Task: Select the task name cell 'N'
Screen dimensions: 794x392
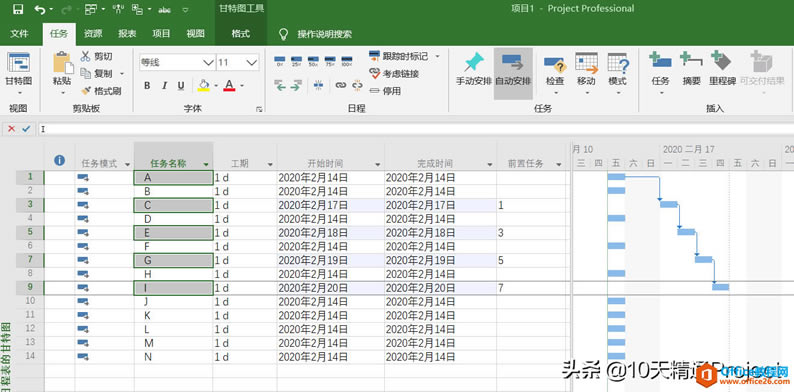Action: pyautogui.click(x=174, y=357)
